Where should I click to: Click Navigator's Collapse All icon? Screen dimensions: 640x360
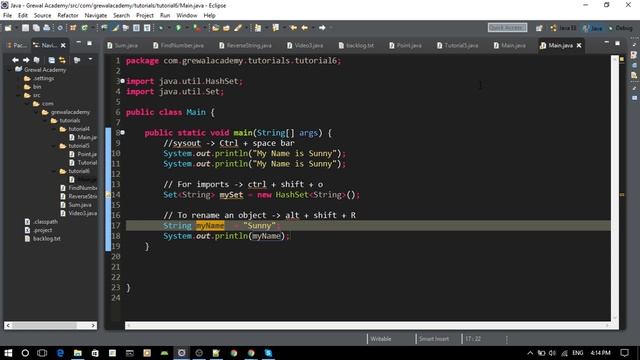tap(51, 60)
